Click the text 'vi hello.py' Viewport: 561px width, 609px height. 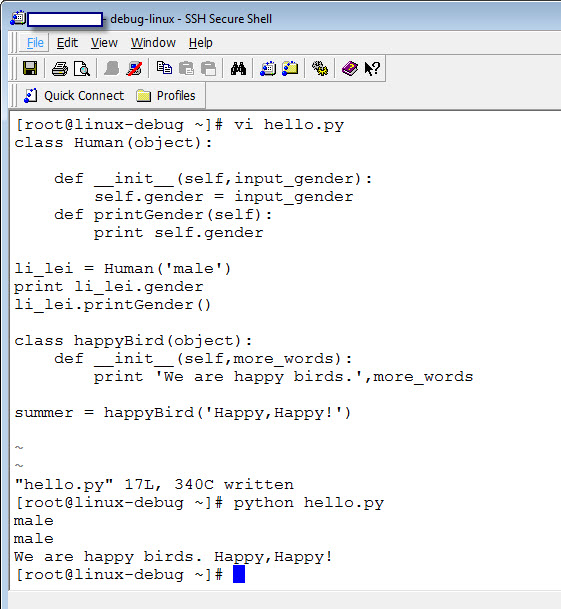[289, 125]
